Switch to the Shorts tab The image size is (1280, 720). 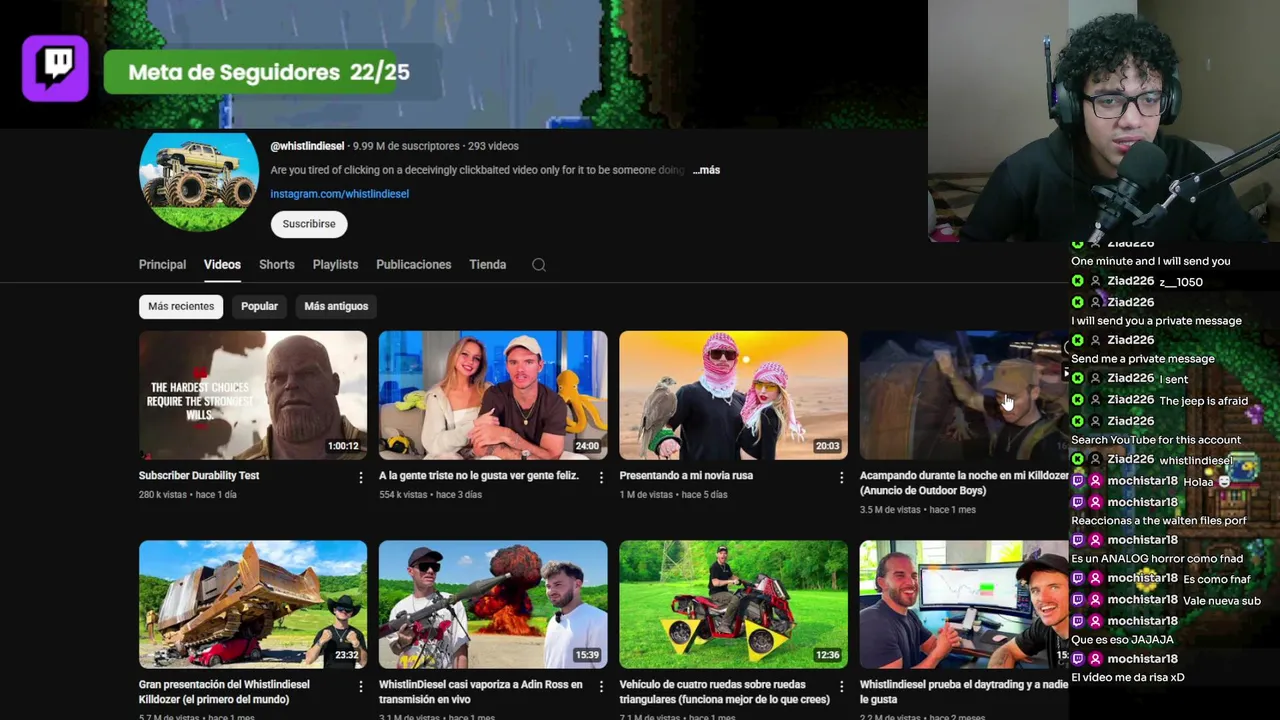[x=277, y=265]
